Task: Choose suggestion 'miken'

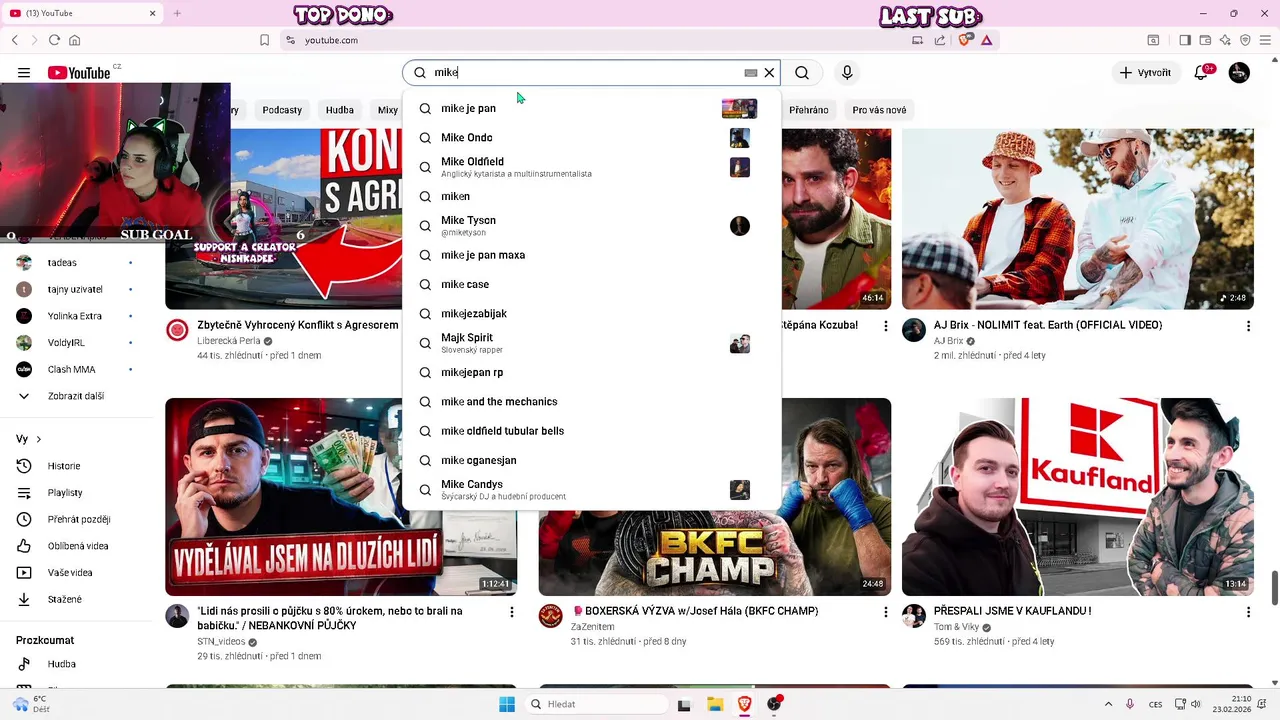Action: click(591, 196)
